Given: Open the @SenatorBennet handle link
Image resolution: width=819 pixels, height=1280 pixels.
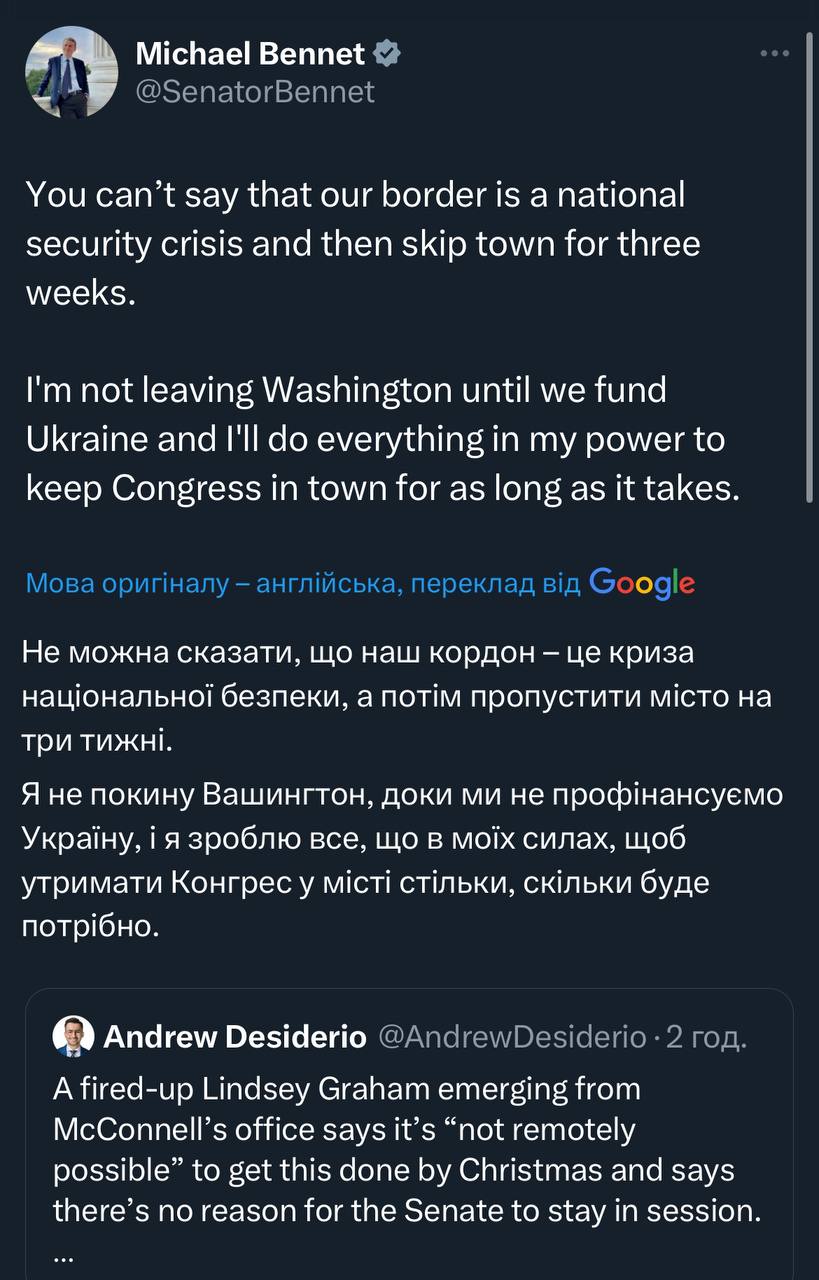Looking at the screenshot, I should coord(255,92).
